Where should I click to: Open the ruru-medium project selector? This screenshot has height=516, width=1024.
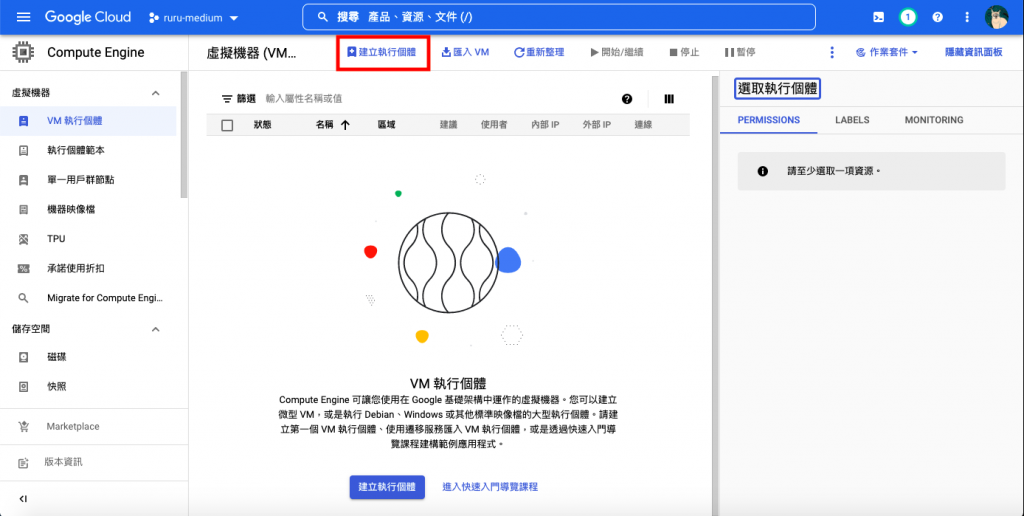click(193, 18)
